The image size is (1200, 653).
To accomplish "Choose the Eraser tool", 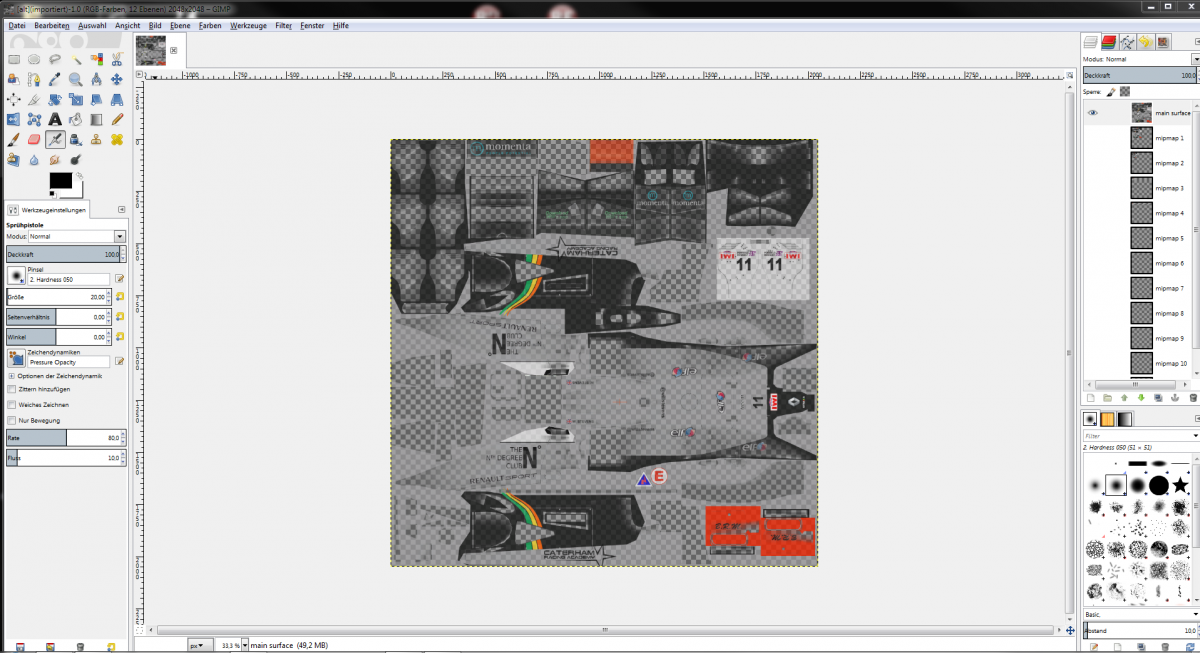I will point(34,140).
